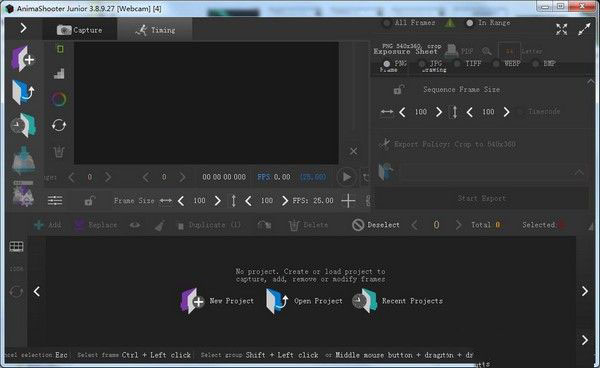Select WEBP export format

point(496,64)
